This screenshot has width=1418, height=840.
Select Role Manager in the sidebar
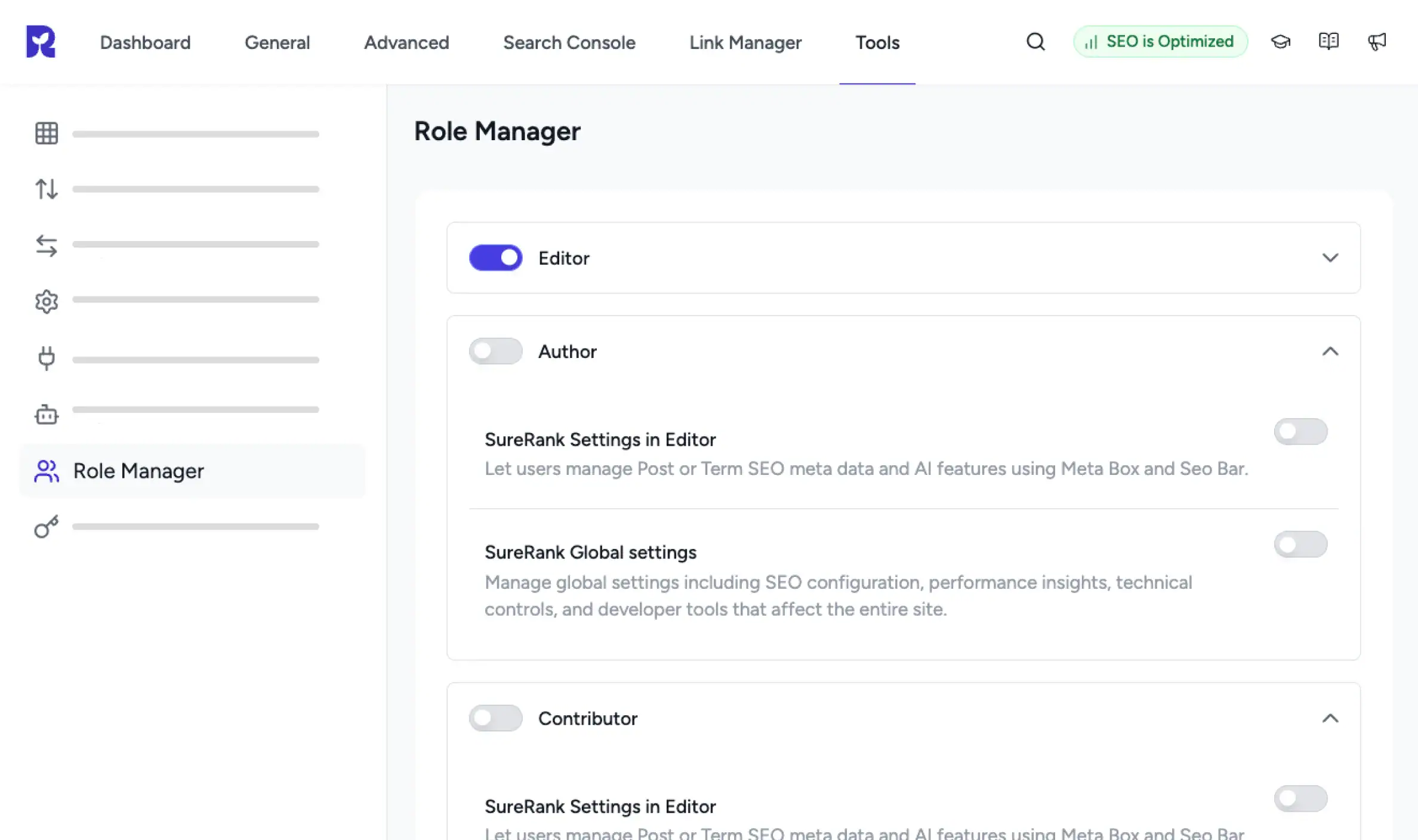[x=192, y=471]
